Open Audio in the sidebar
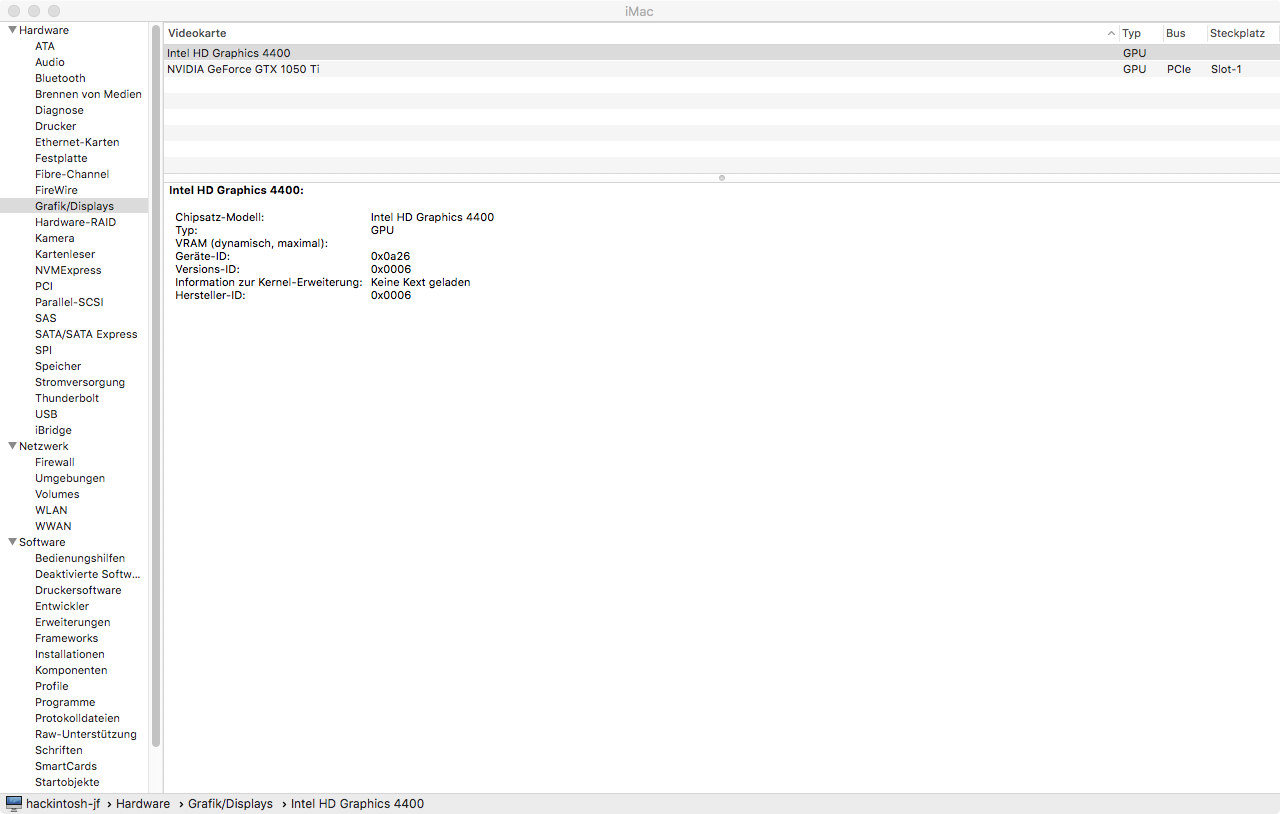 50,62
